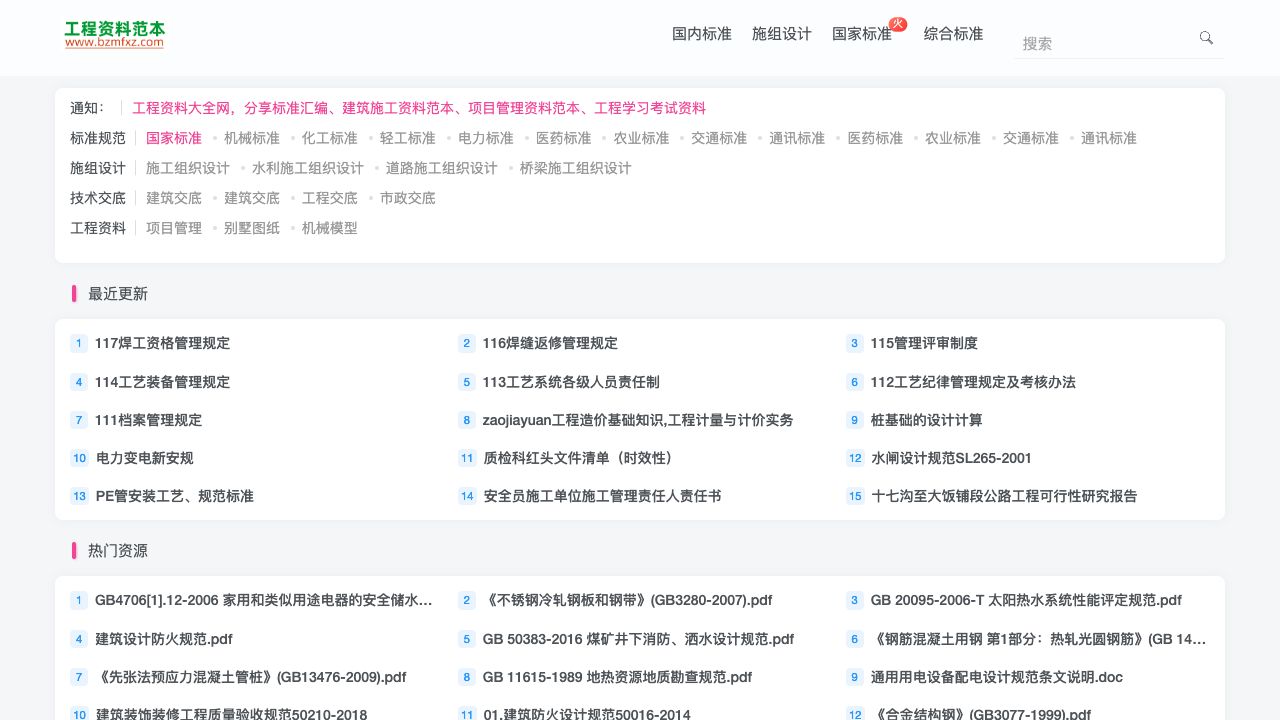The height and width of the screenshot is (720, 1280).
Task: Open 国内标准 in the top navigation
Action: tap(702, 34)
